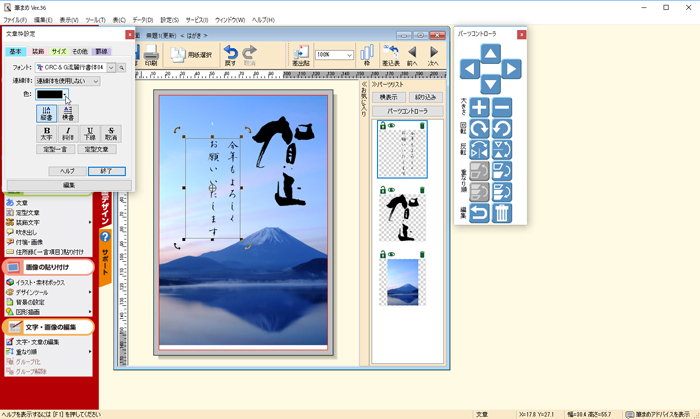Image resolution: width=700 pixels, height=419 pixels.
Task: Switch to the サイズ tab
Action: (59, 50)
